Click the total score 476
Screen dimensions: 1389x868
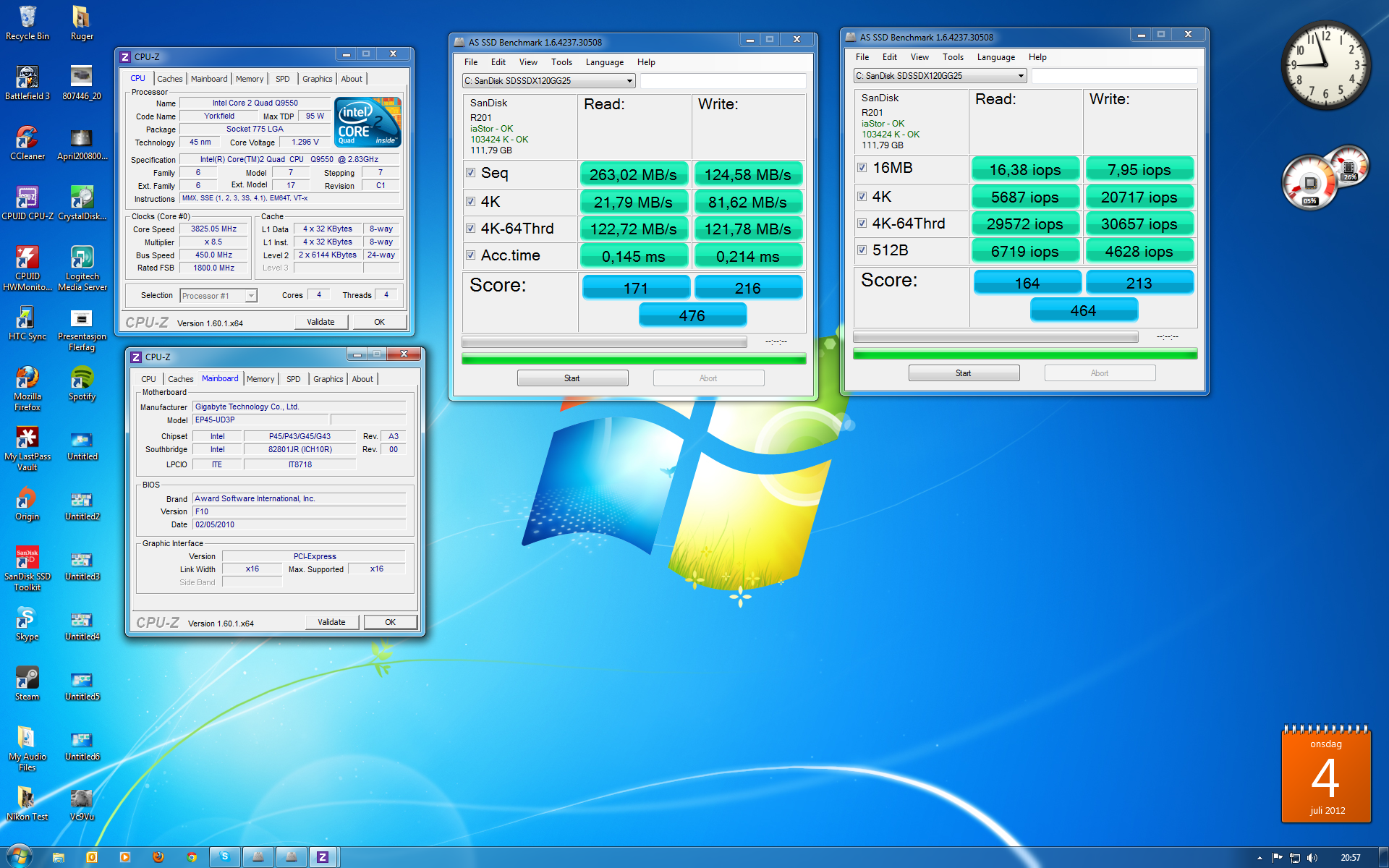click(x=692, y=315)
